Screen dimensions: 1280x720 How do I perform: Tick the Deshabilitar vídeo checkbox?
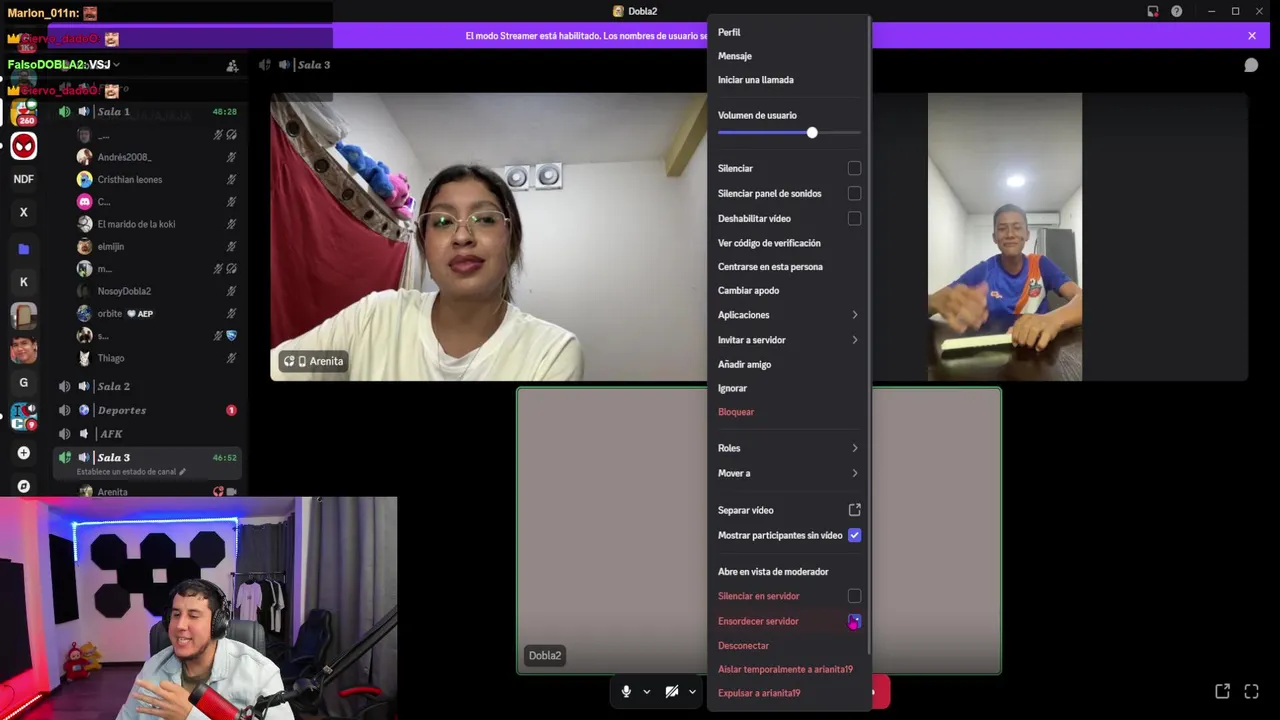(854, 218)
